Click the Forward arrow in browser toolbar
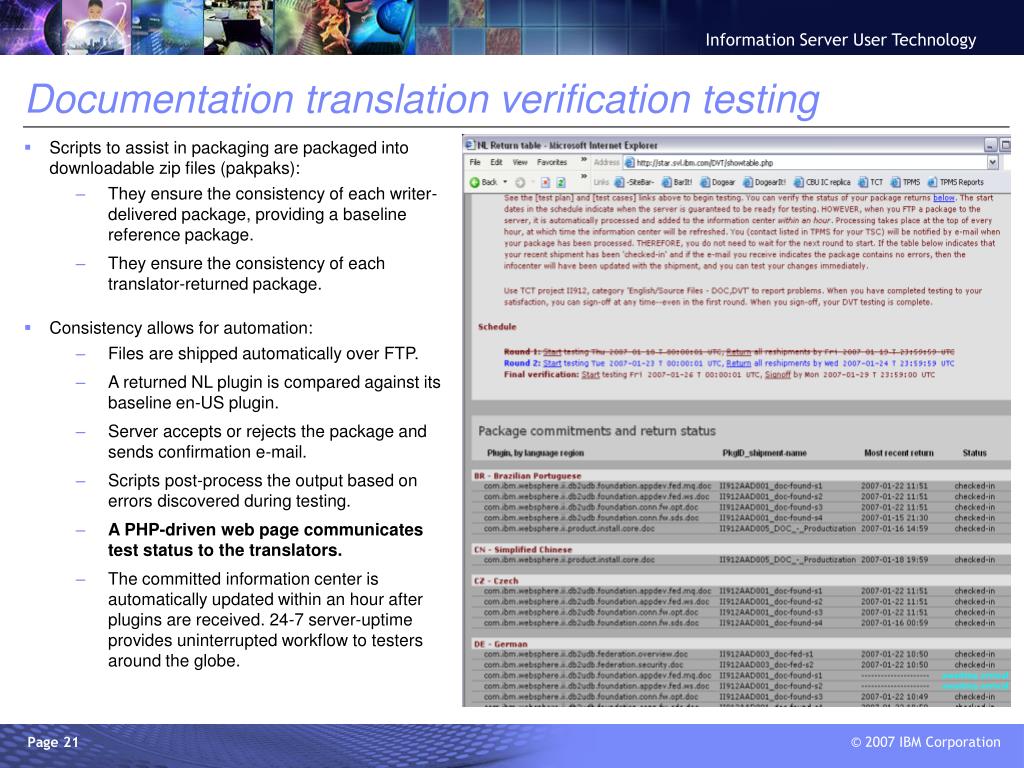The height and width of the screenshot is (768, 1024). pyautogui.click(x=523, y=182)
